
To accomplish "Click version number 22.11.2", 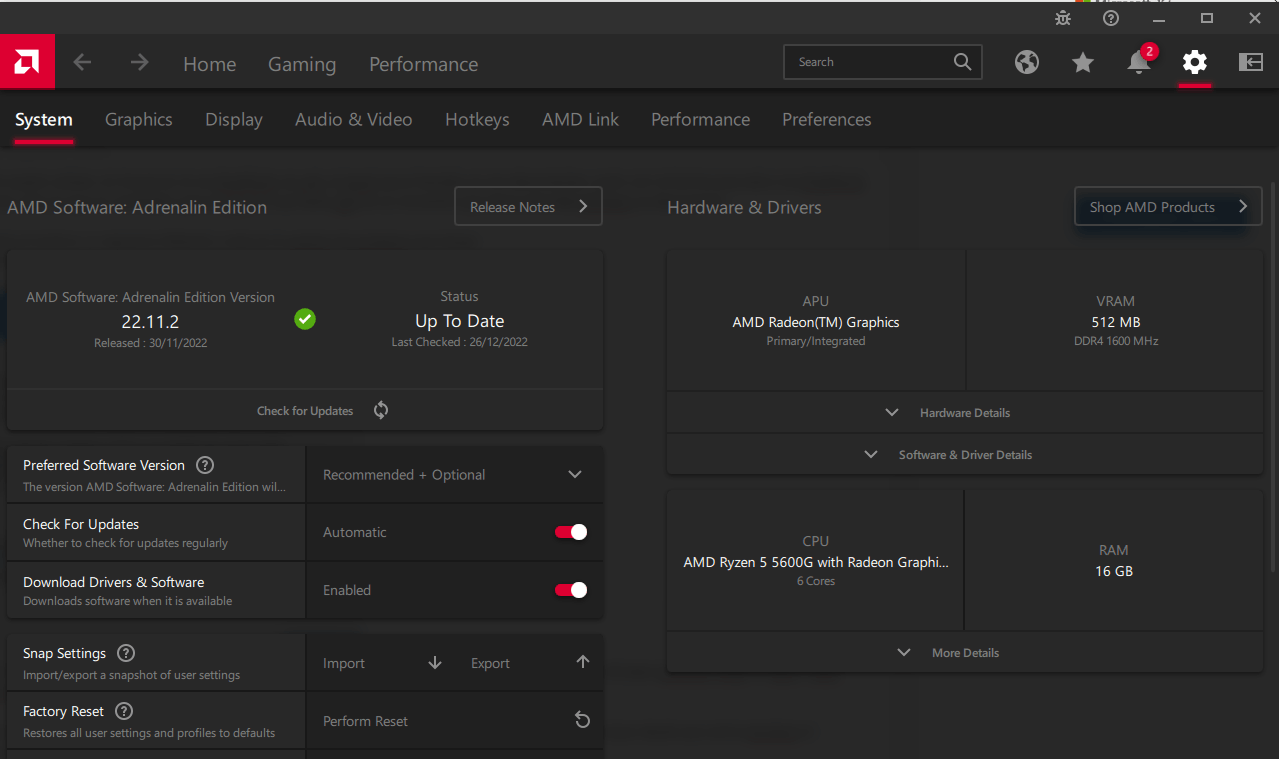I will click(150, 321).
